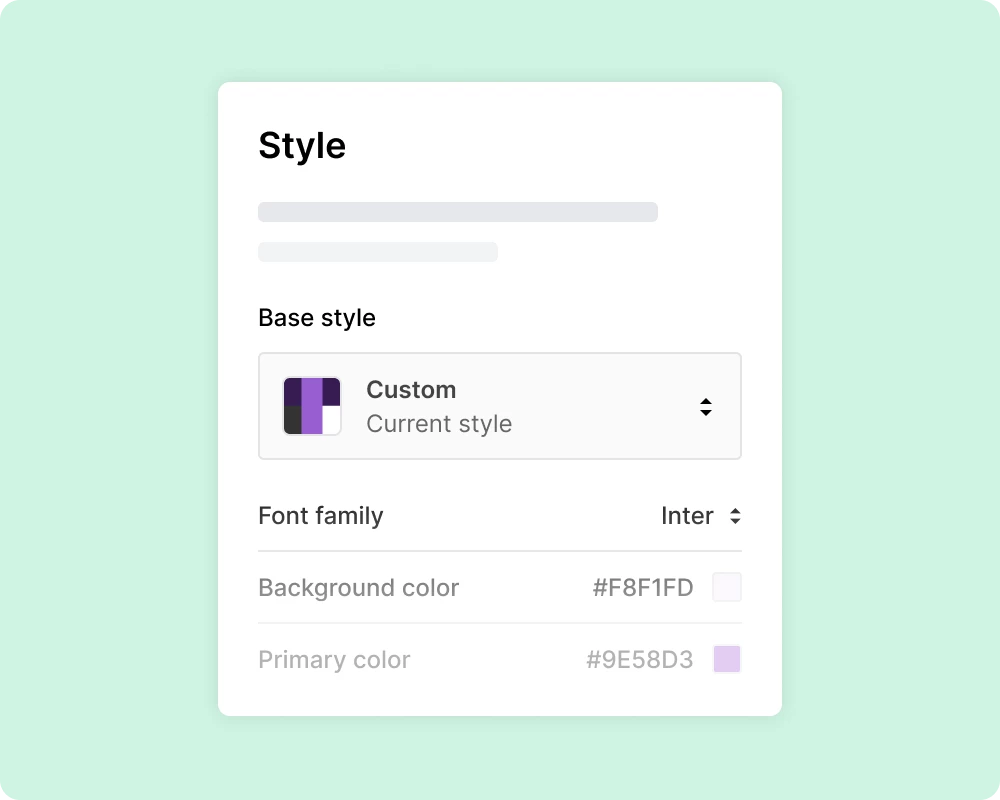Select the Font family row label
The height and width of the screenshot is (800, 1000).
tap(321, 516)
